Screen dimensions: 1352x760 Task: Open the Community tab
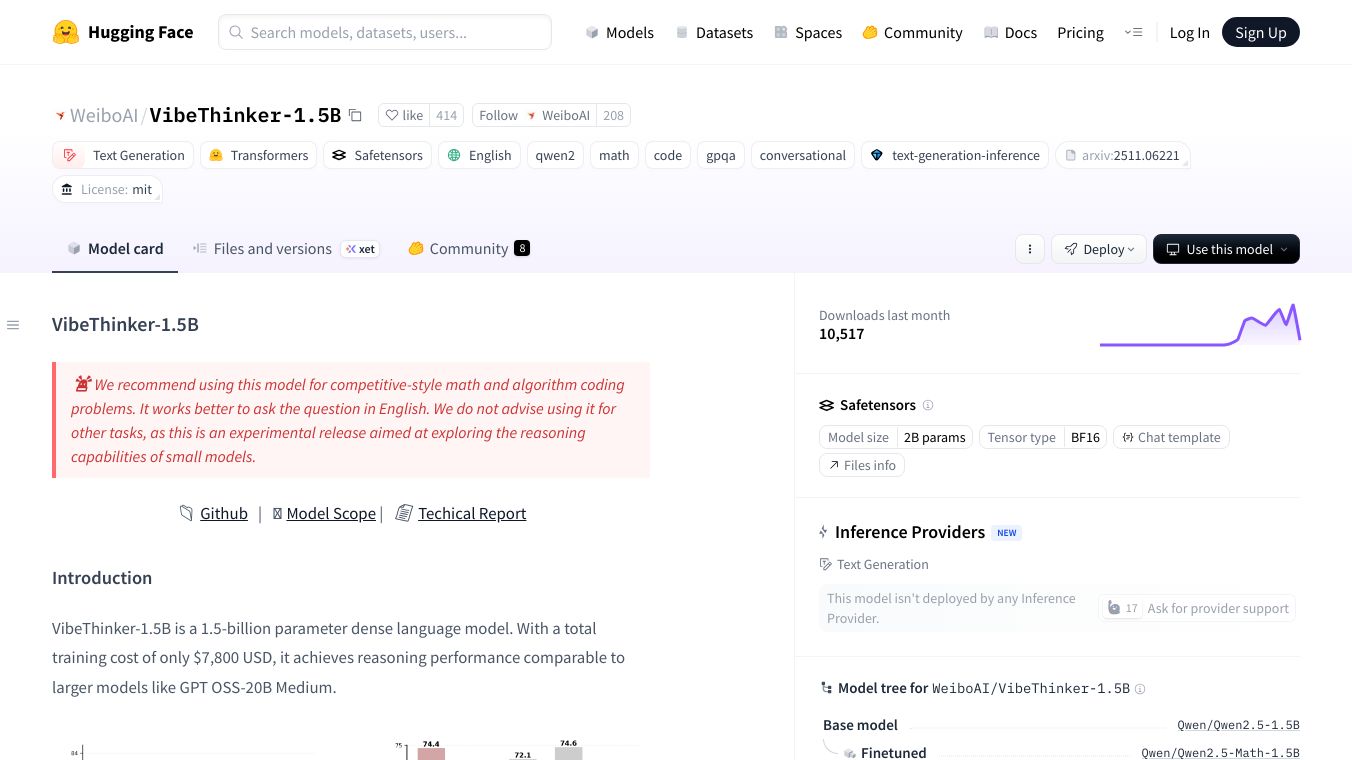click(468, 249)
